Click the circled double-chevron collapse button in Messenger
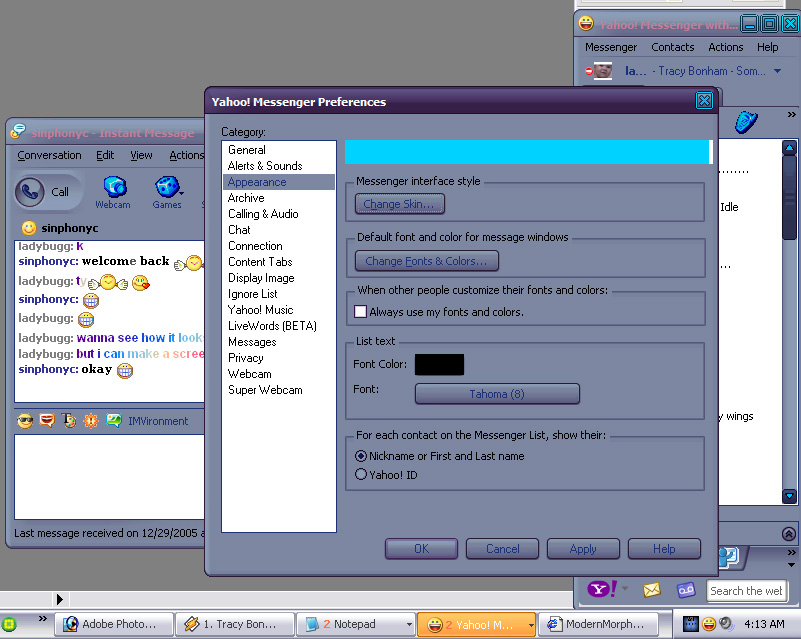The width and height of the screenshot is (801, 639). [789, 534]
